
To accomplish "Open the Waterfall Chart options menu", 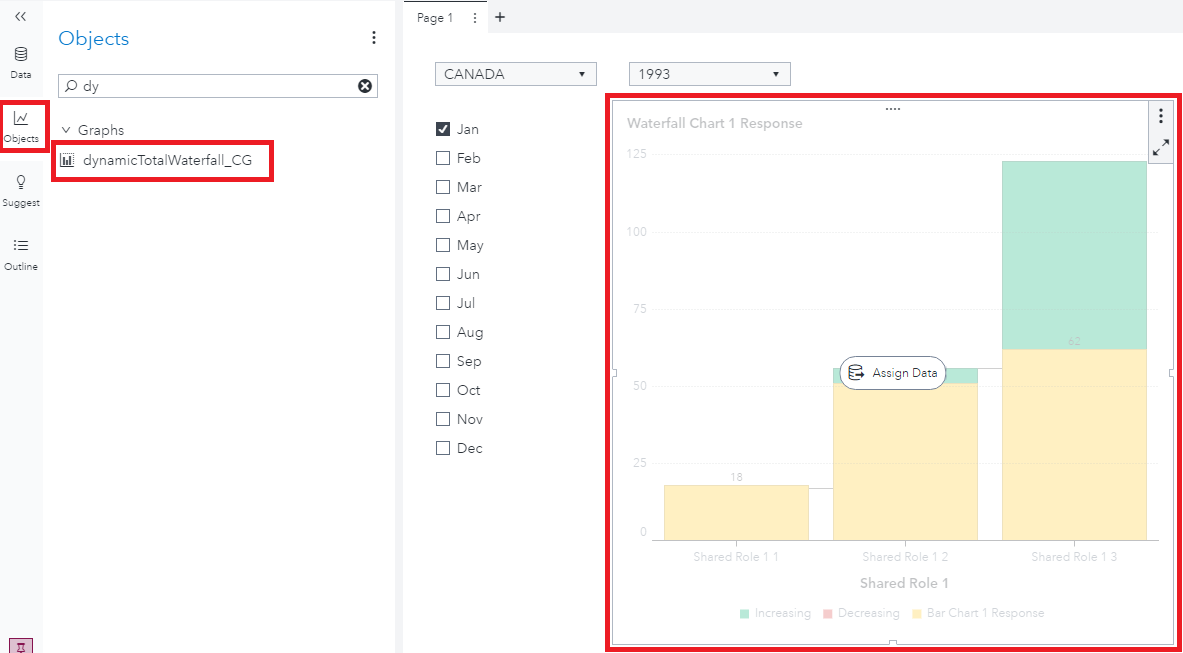I will click(1160, 116).
